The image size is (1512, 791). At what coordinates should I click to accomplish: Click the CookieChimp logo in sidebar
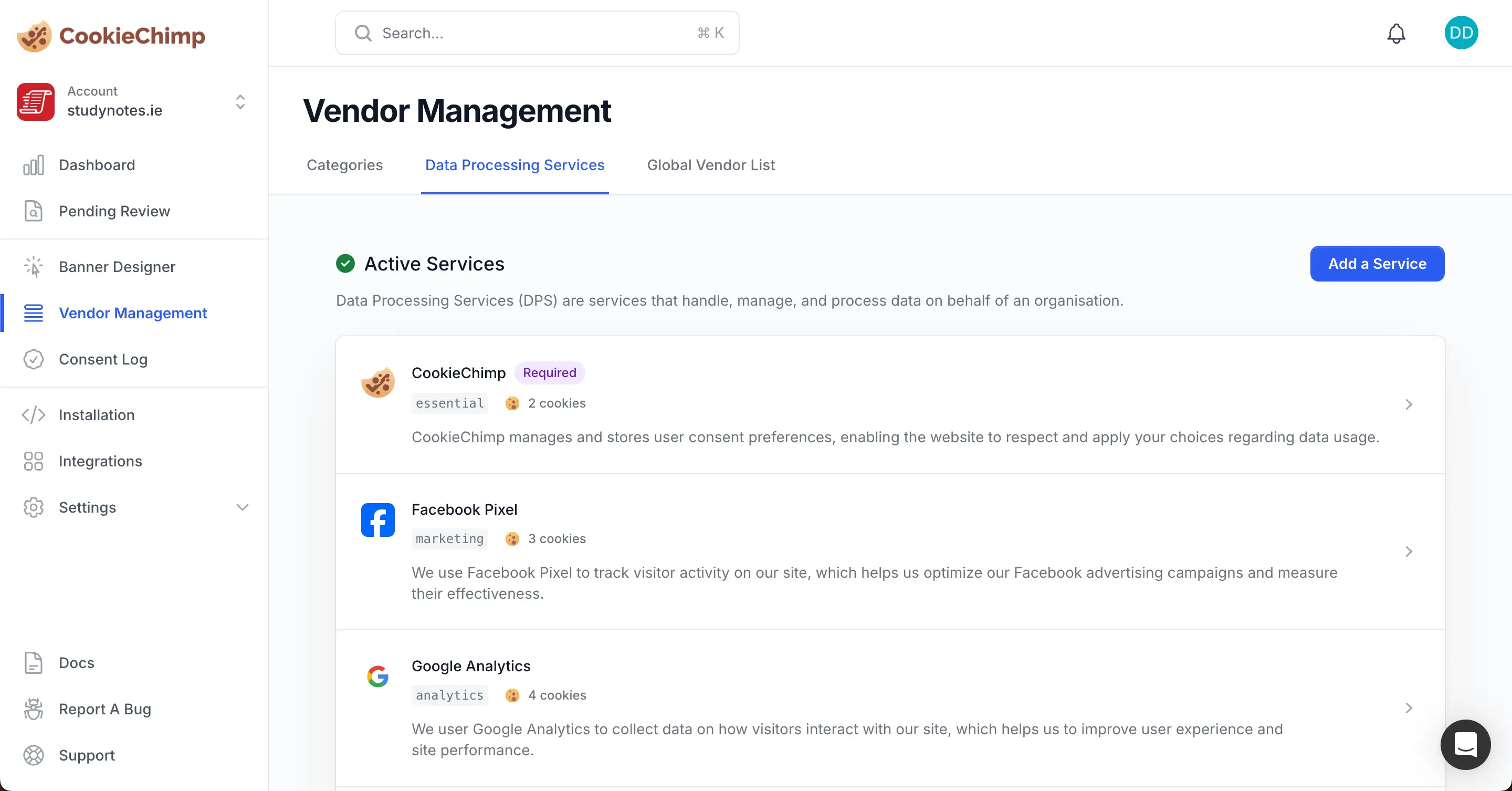pos(110,35)
